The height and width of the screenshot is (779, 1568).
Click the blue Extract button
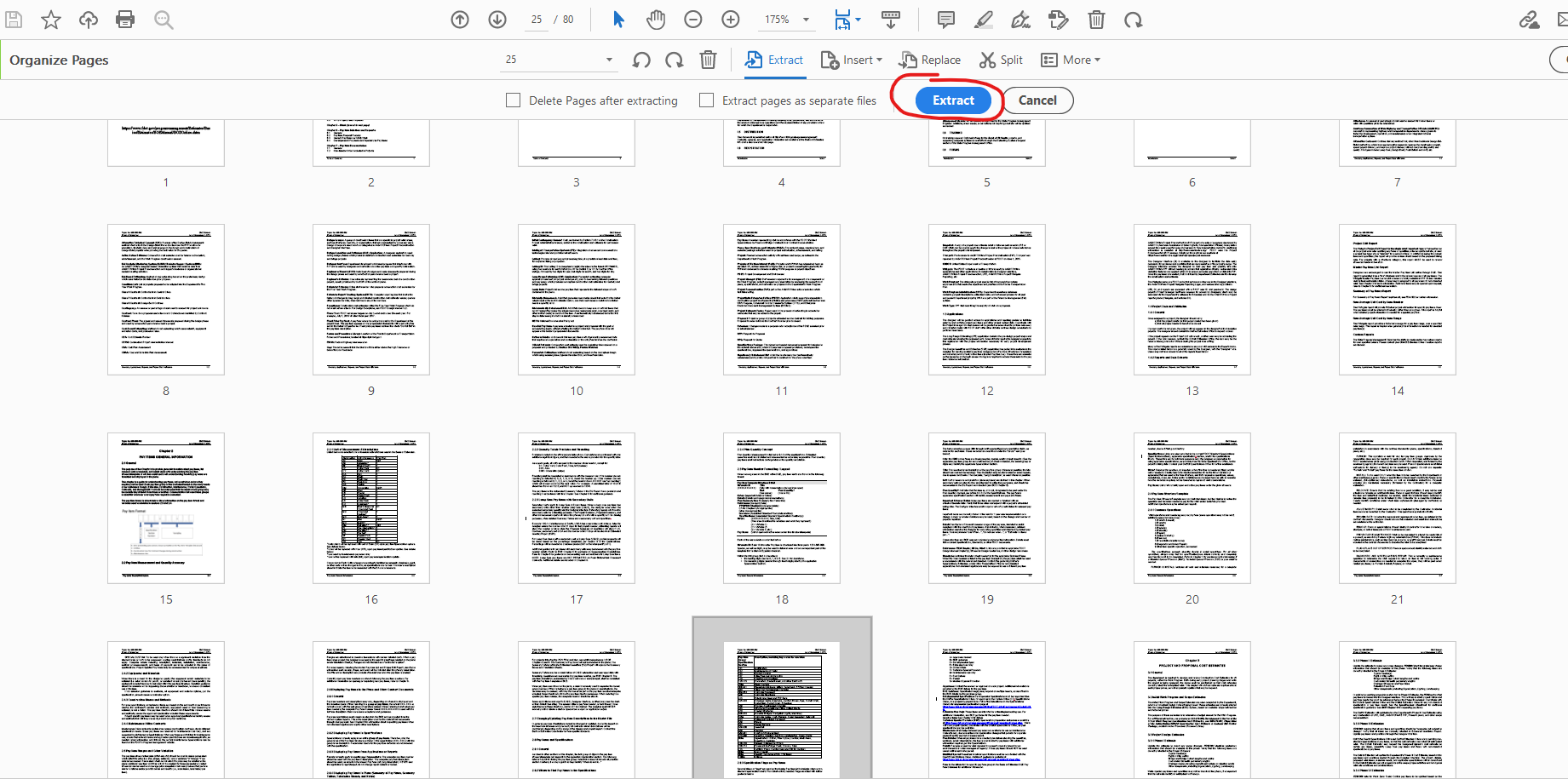coord(952,100)
